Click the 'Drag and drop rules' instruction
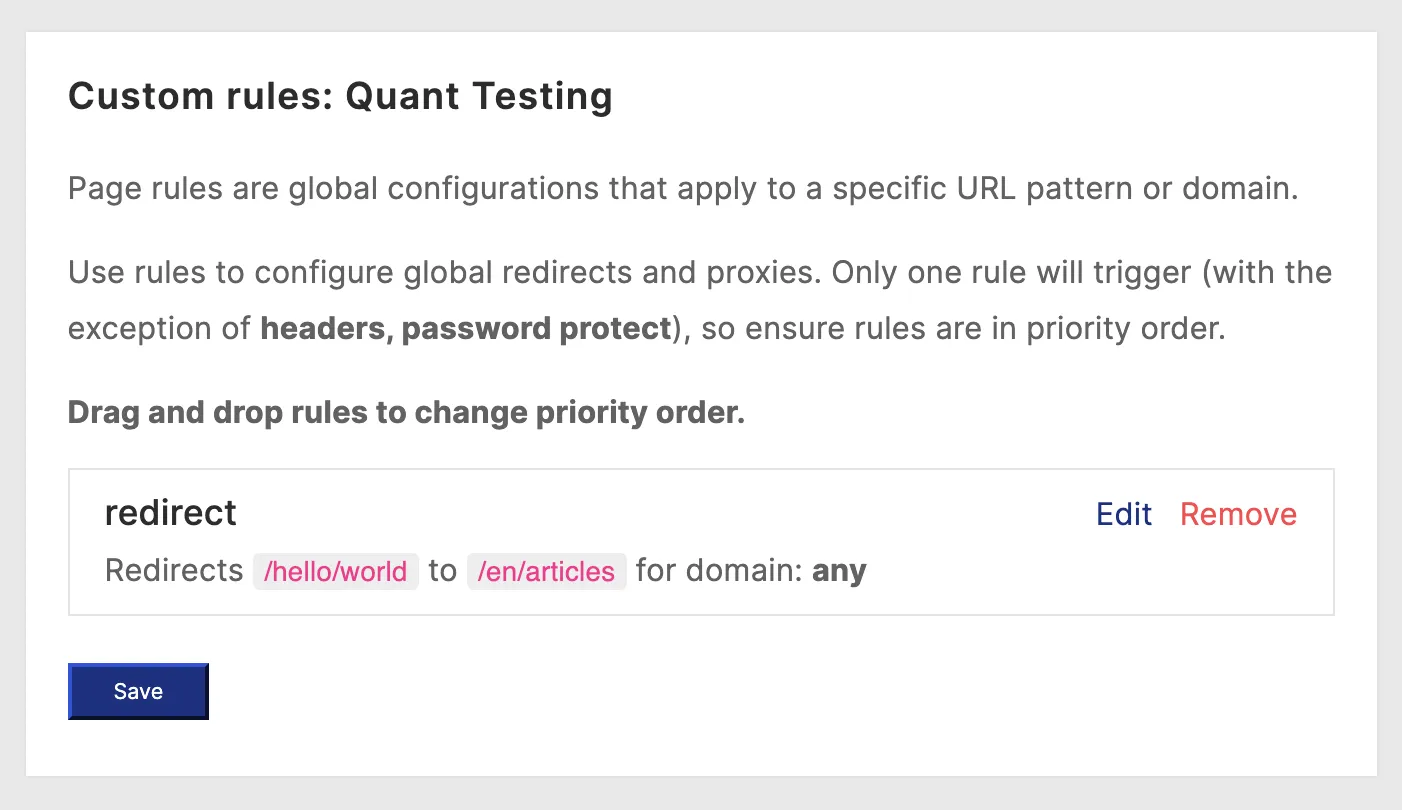 (x=406, y=413)
